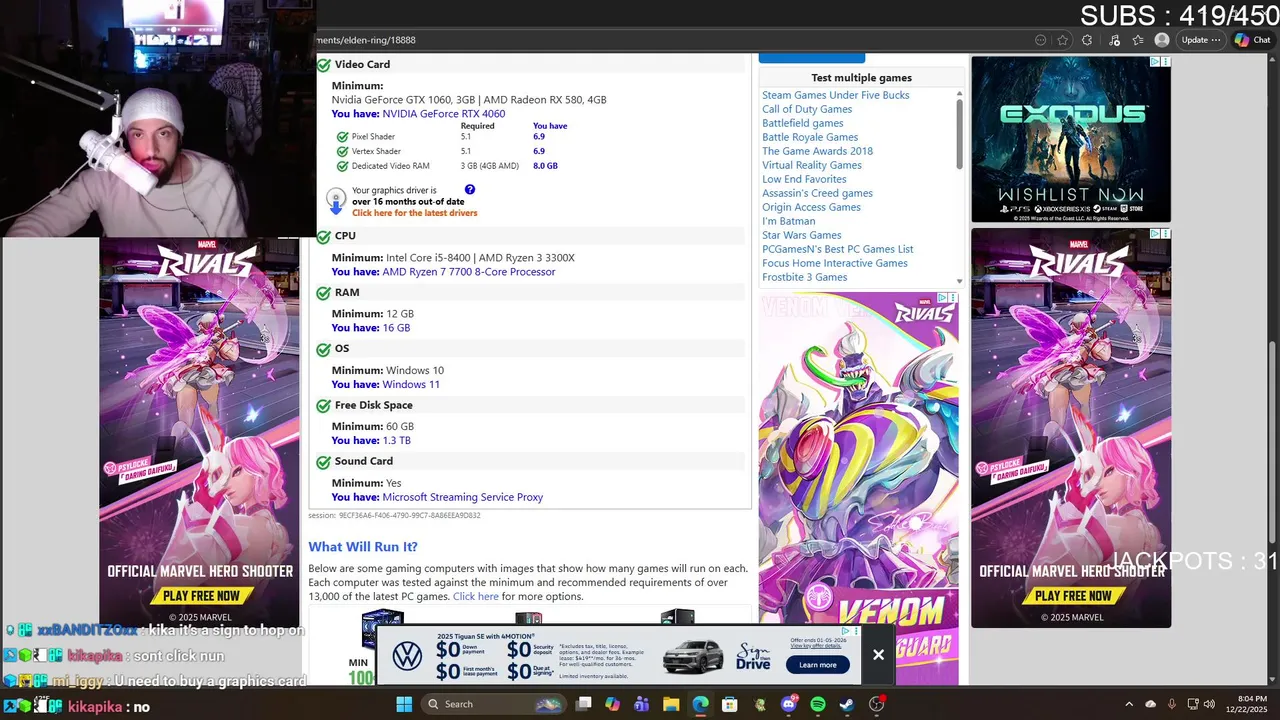
Task: Open The Game Awards 2018 list
Action: (817, 151)
